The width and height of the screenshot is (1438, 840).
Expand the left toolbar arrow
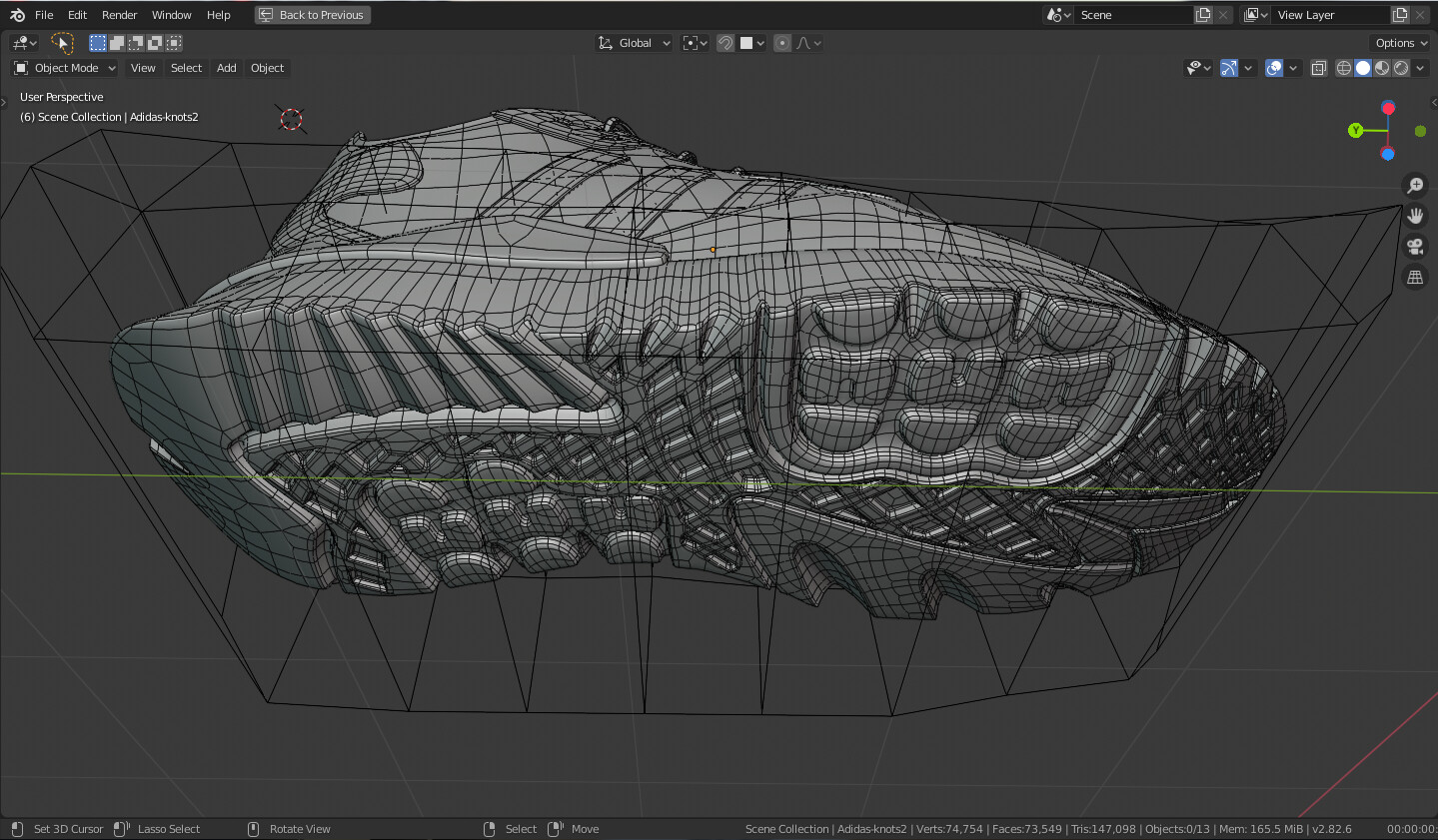coord(4,101)
